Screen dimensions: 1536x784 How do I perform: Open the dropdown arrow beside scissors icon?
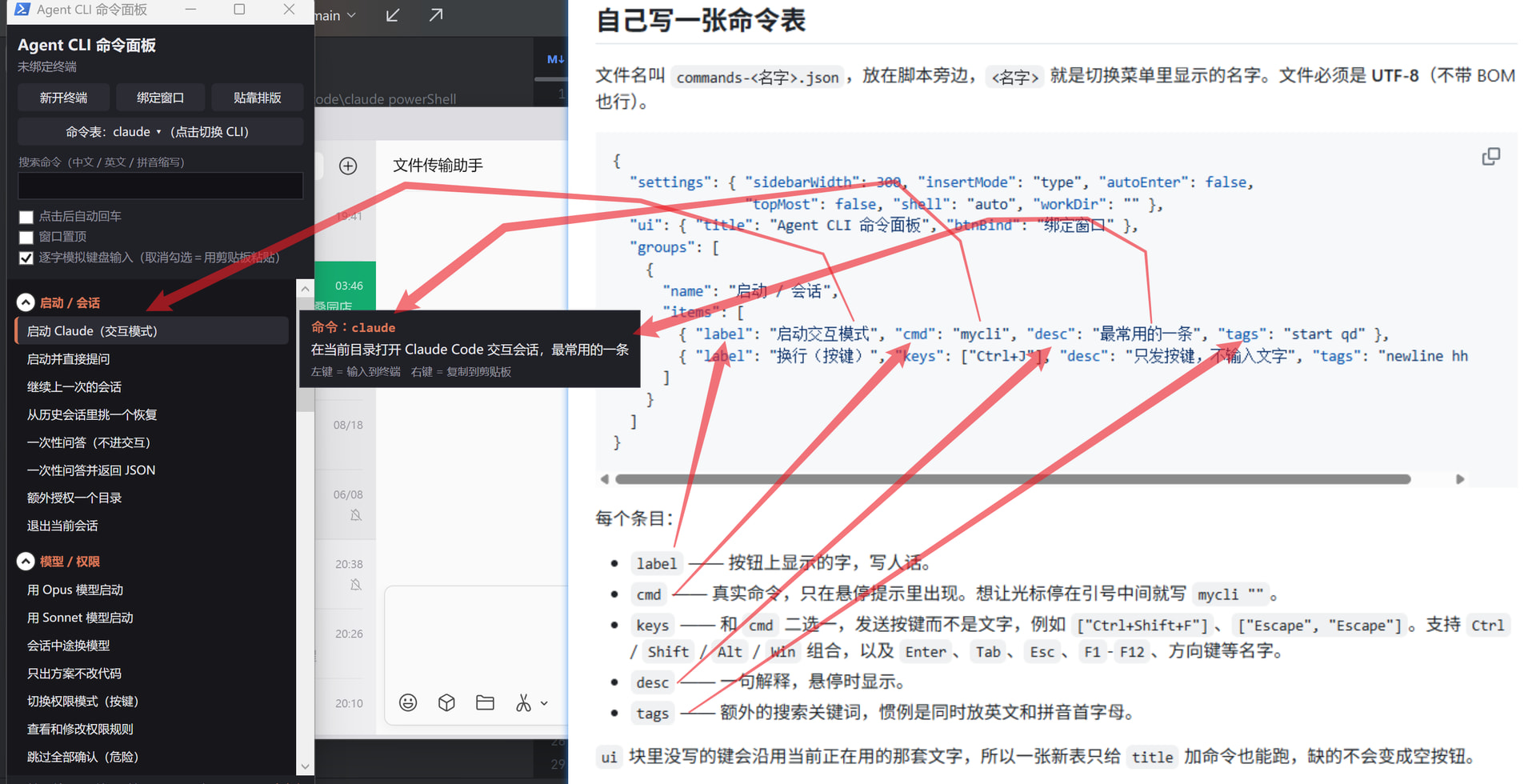(x=544, y=703)
